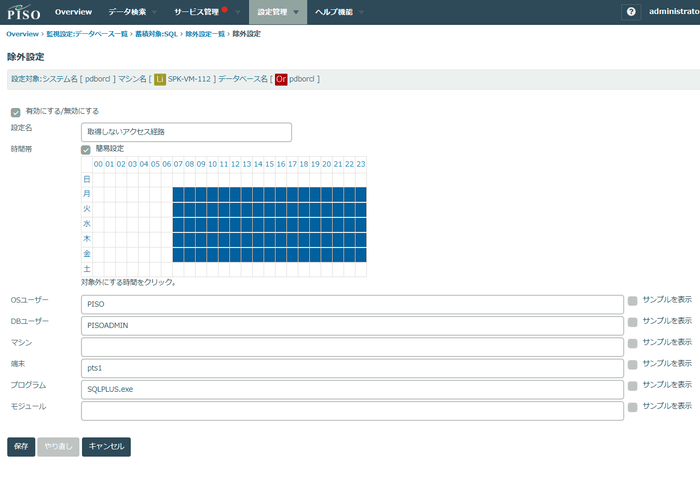
Task: Click the PISO logo
Action: coord(24,12)
